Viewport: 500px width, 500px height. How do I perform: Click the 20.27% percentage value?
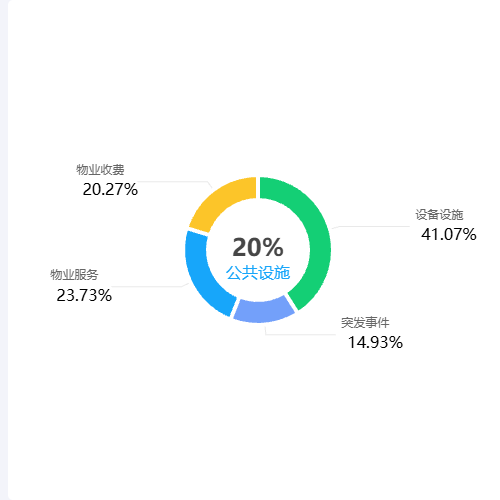click(110, 189)
